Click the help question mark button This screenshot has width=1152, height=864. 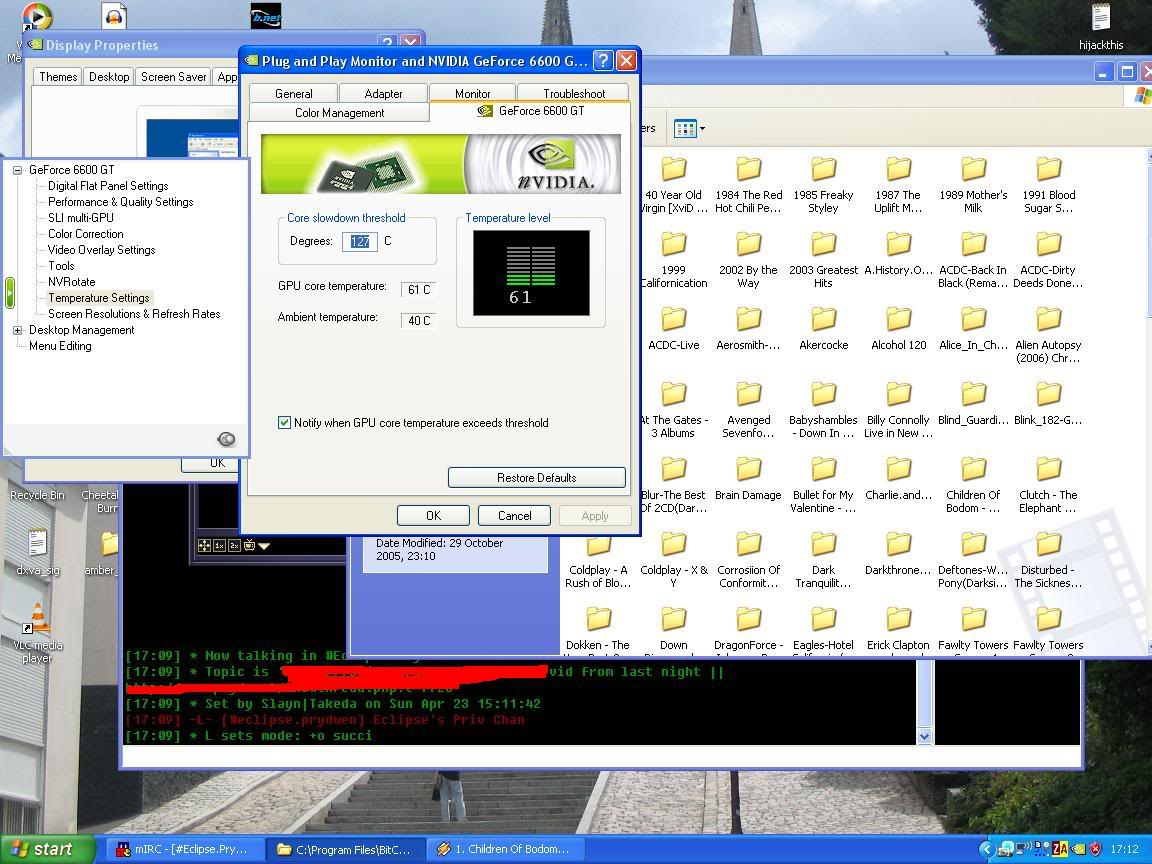(602, 60)
